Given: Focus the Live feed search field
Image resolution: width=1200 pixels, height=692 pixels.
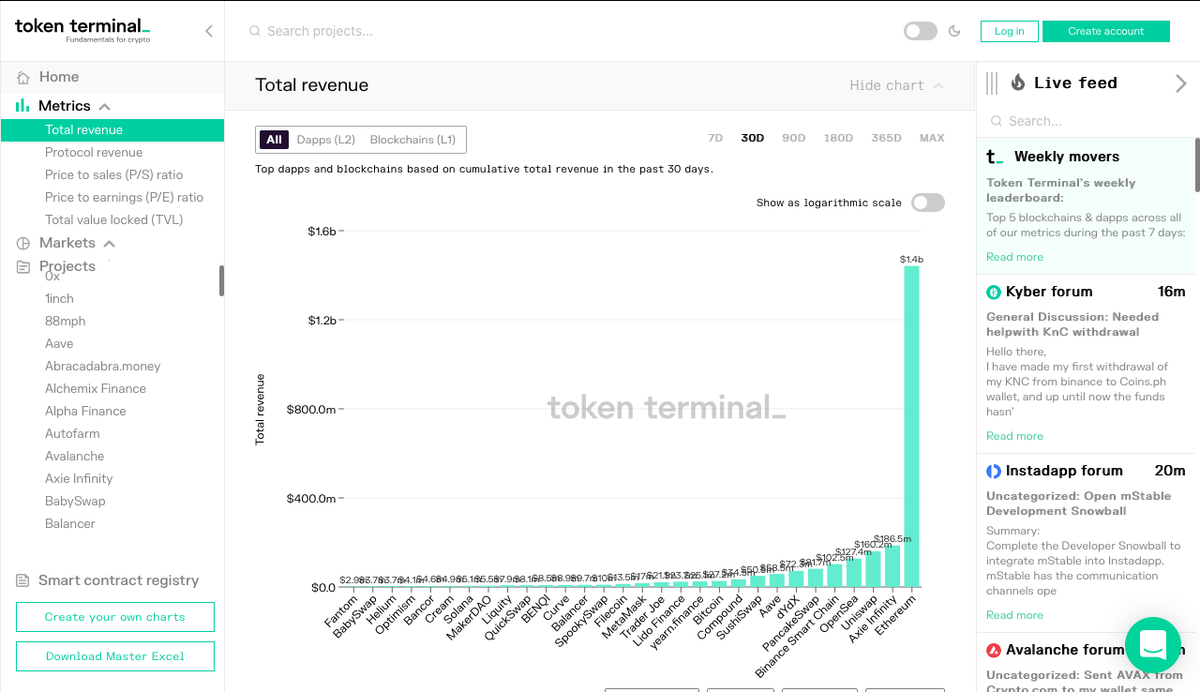Looking at the screenshot, I should (1085, 121).
